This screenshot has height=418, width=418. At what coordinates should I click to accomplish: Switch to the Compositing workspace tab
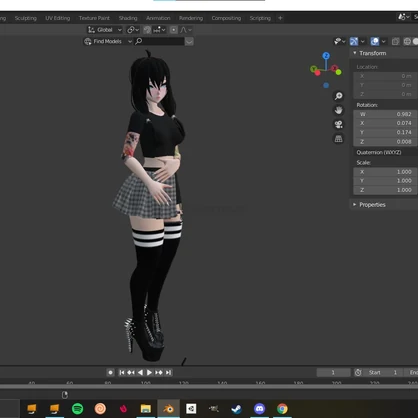point(226,18)
